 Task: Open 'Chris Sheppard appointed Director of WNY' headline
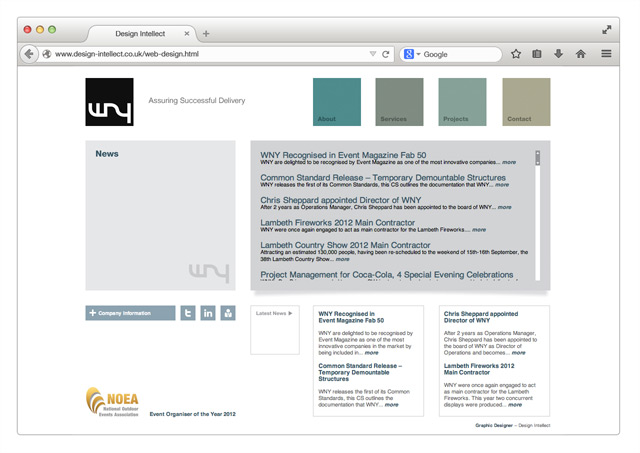341,200
